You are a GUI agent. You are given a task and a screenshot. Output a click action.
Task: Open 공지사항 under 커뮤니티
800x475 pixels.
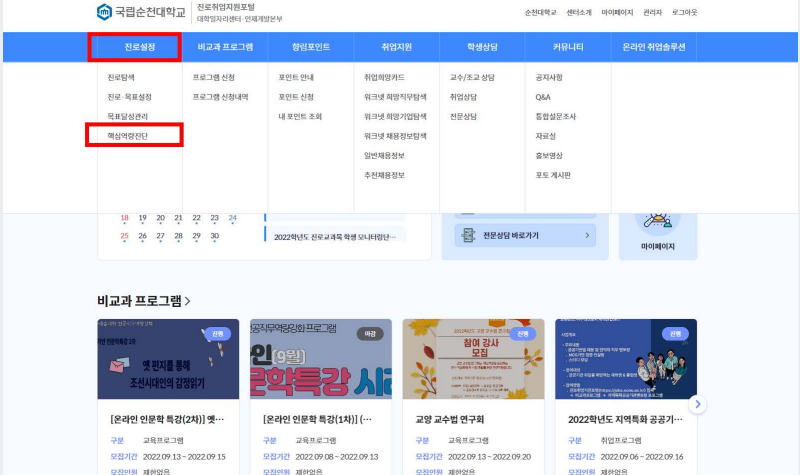(550, 77)
